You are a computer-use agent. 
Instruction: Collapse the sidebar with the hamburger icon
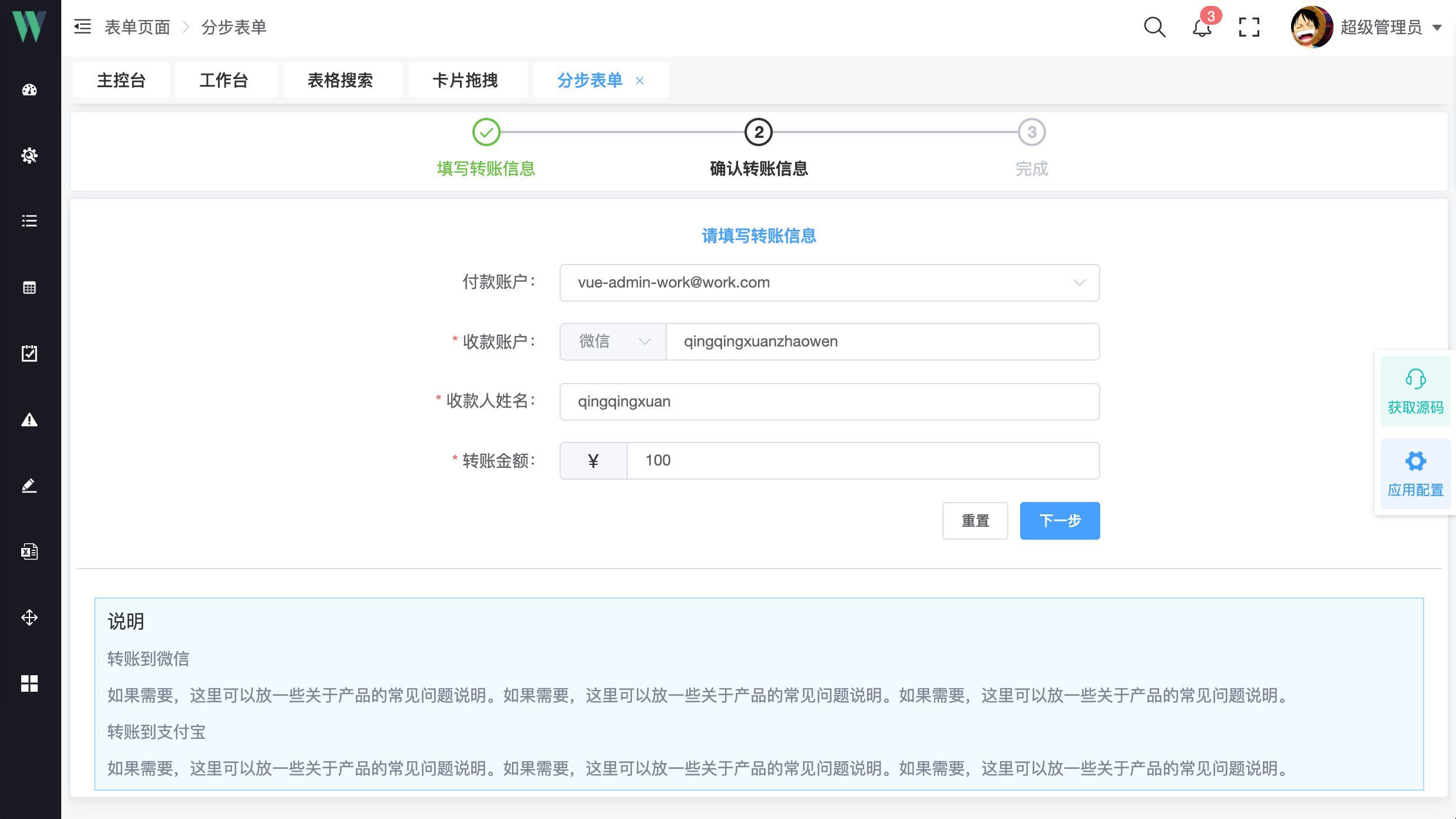coord(82,27)
